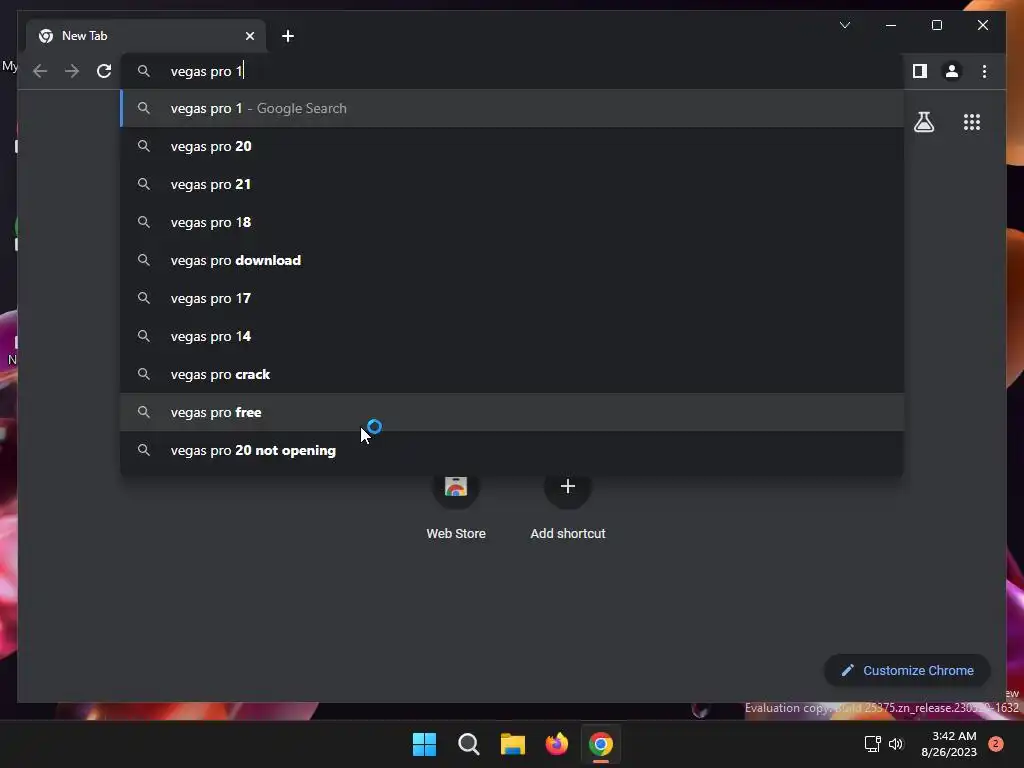Select the New Tab browser tab

(x=146, y=36)
